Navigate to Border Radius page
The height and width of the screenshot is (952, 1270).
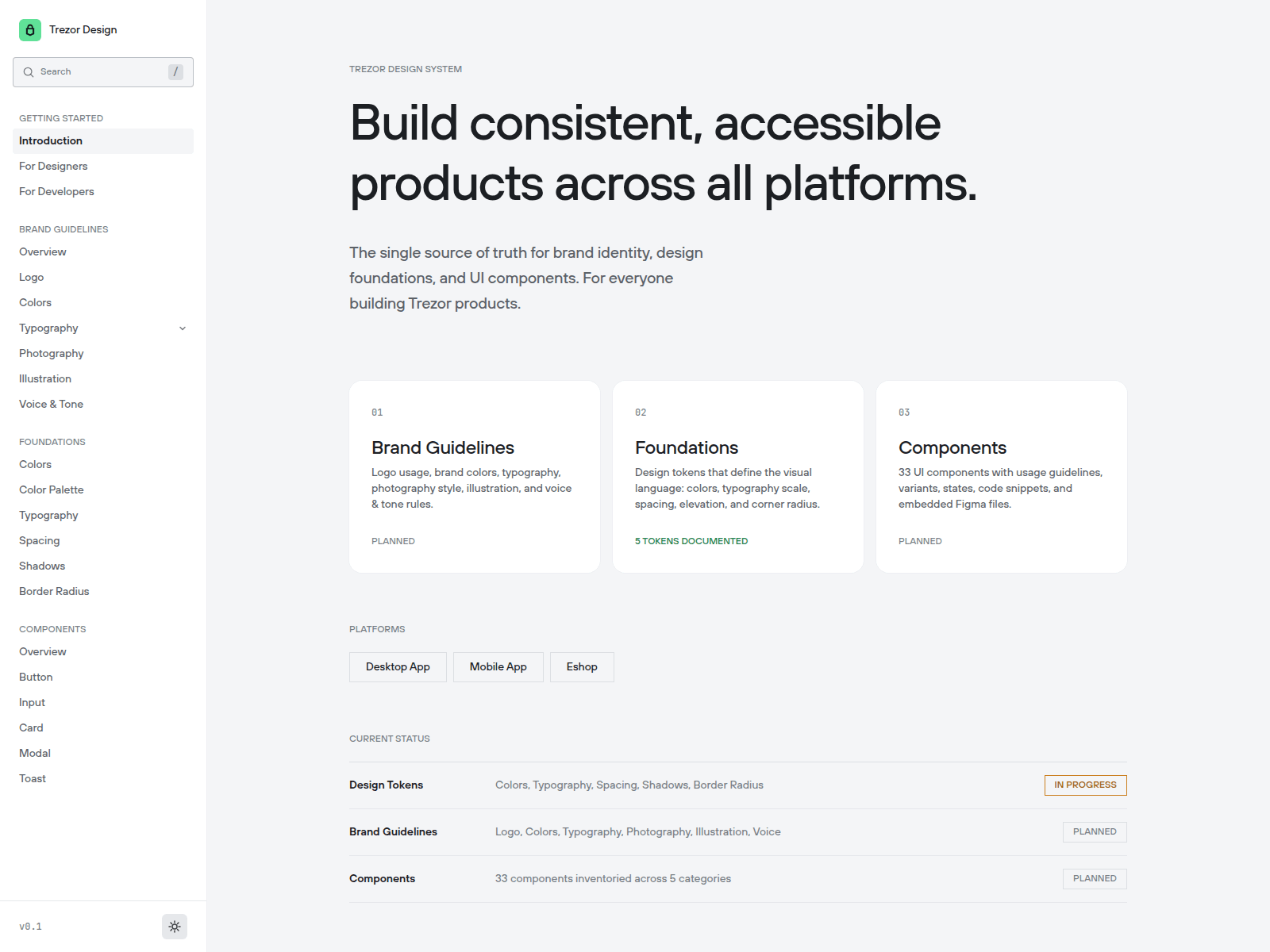54,592
